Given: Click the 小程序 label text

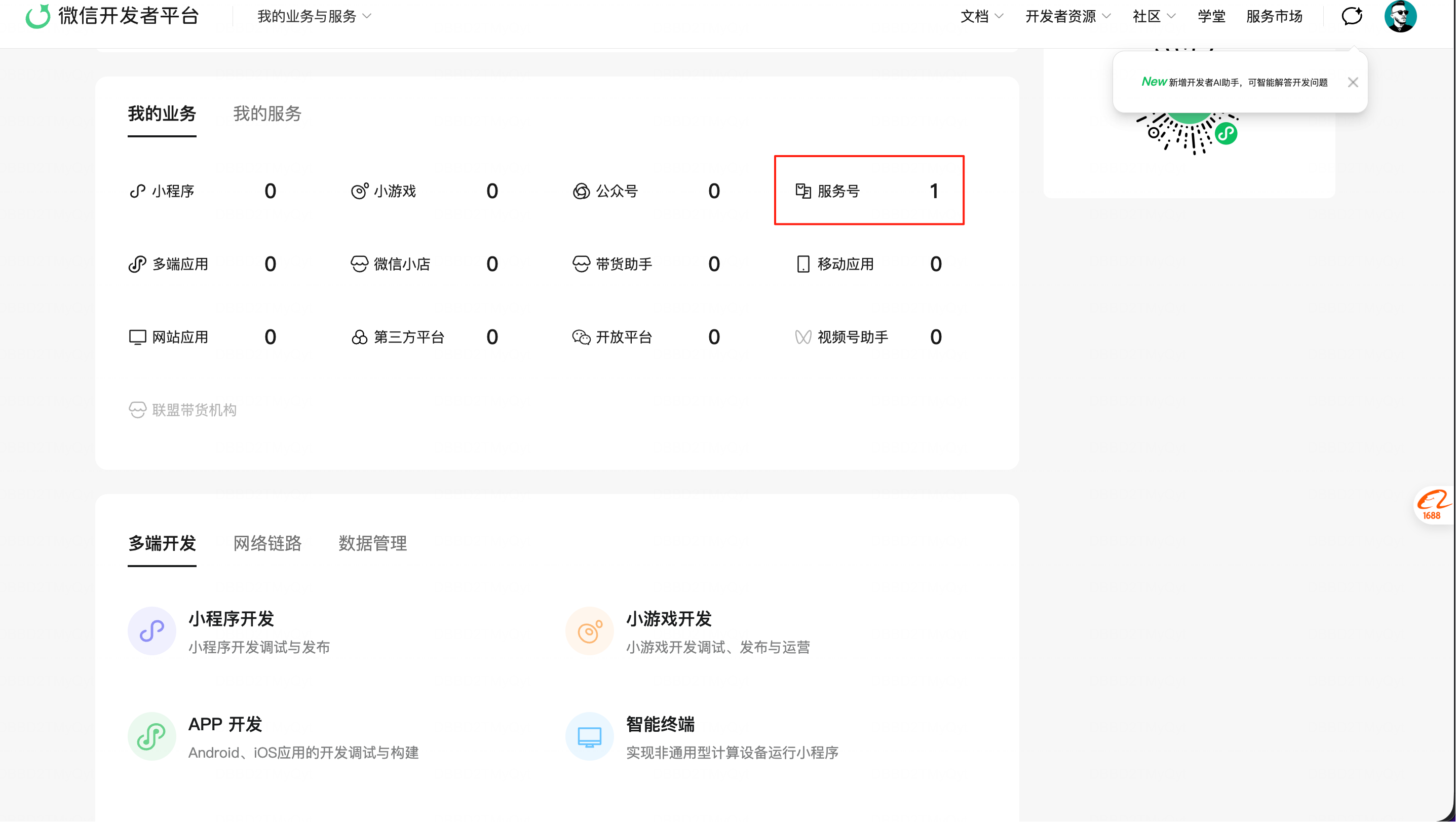Looking at the screenshot, I should (x=173, y=191).
